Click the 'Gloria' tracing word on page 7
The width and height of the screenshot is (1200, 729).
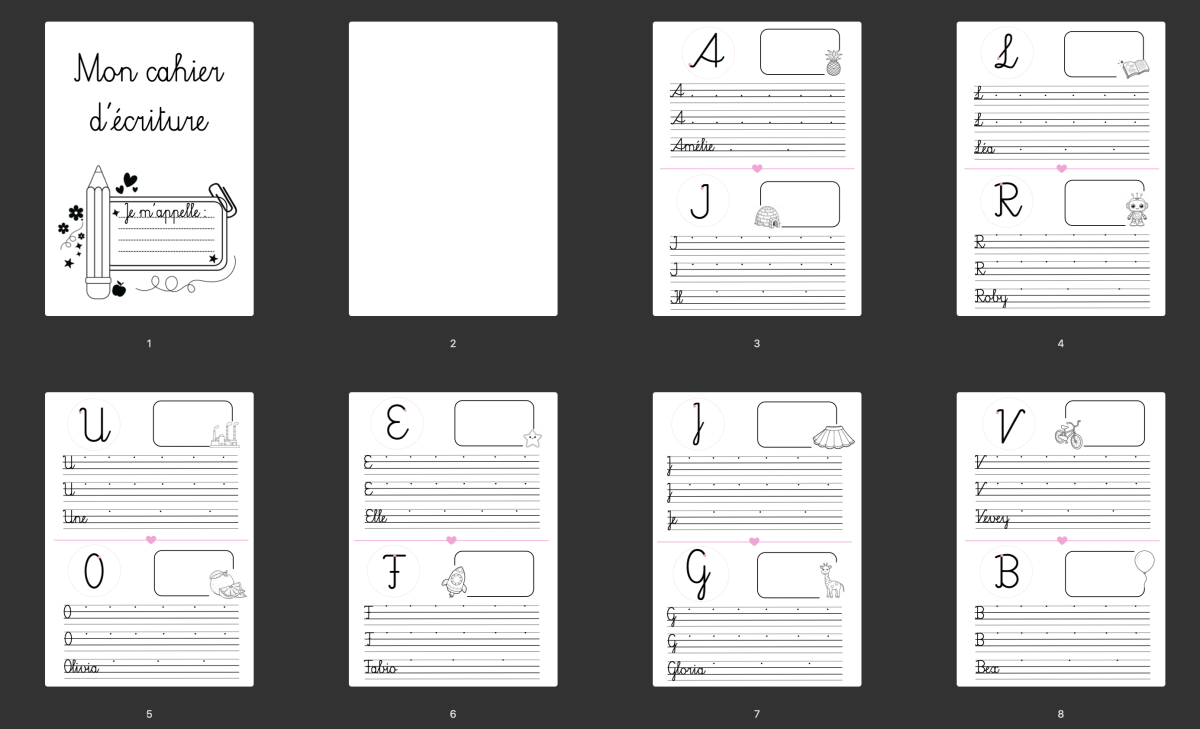tap(686, 670)
